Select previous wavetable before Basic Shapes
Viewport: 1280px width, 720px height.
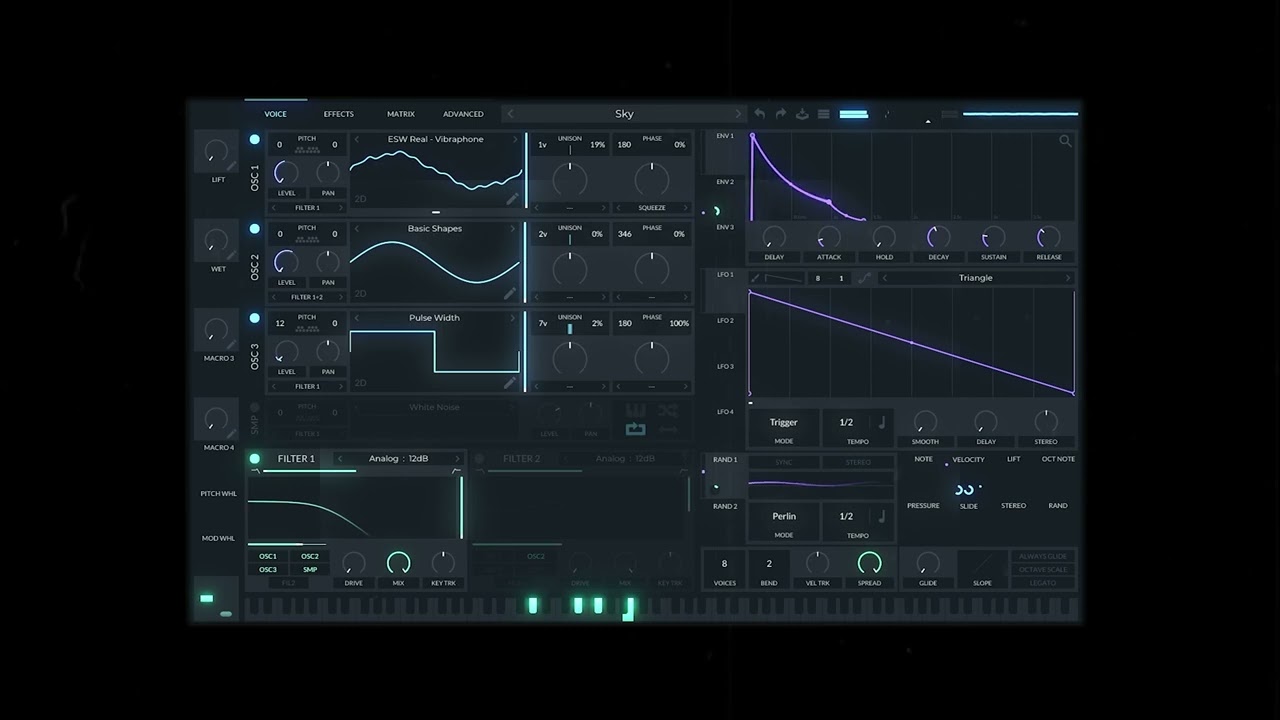(x=357, y=229)
